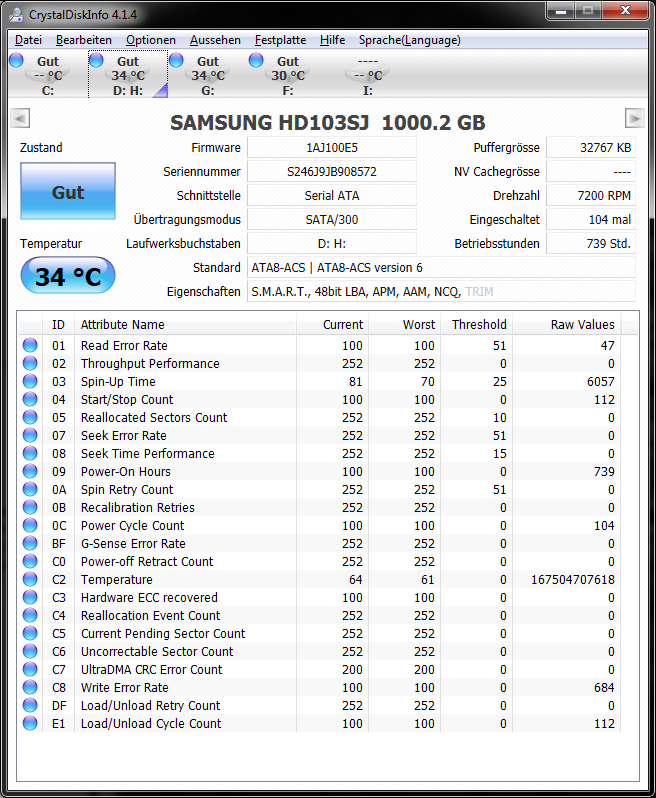Image resolution: width=656 pixels, height=798 pixels.
Task: Click the Standard field ATA8-ACS
Action: click(x=441, y=267)
